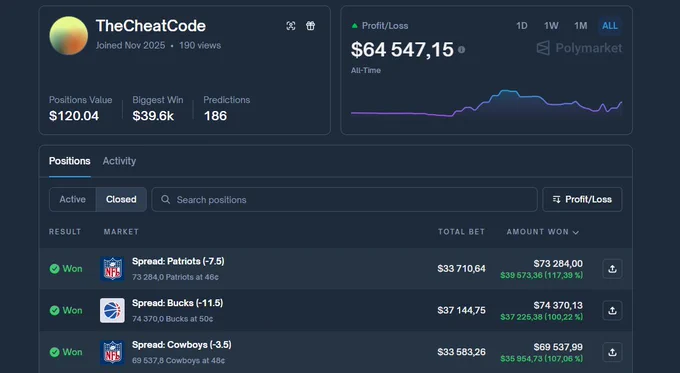Click the 186 Predictions count
The height and width of the screenshot is (373, 680).
(215, 116)
